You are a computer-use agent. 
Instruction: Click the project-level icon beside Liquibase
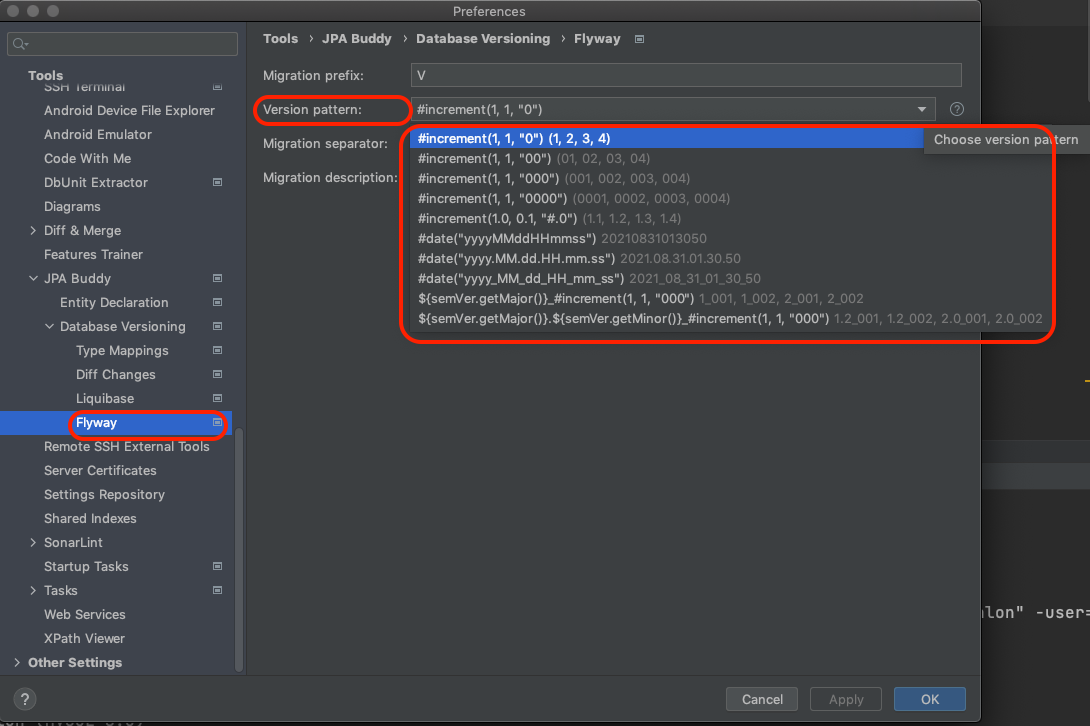tap(218, 398)
